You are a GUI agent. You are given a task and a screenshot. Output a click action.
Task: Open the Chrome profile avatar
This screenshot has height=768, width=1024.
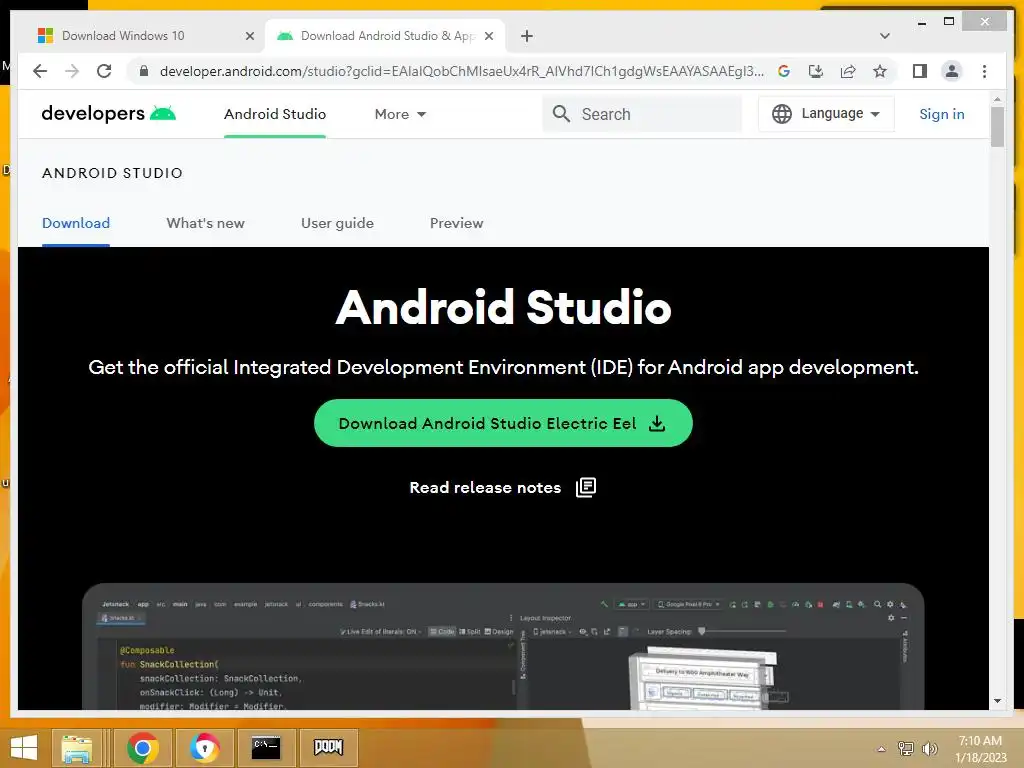click(x=952, y=71)
